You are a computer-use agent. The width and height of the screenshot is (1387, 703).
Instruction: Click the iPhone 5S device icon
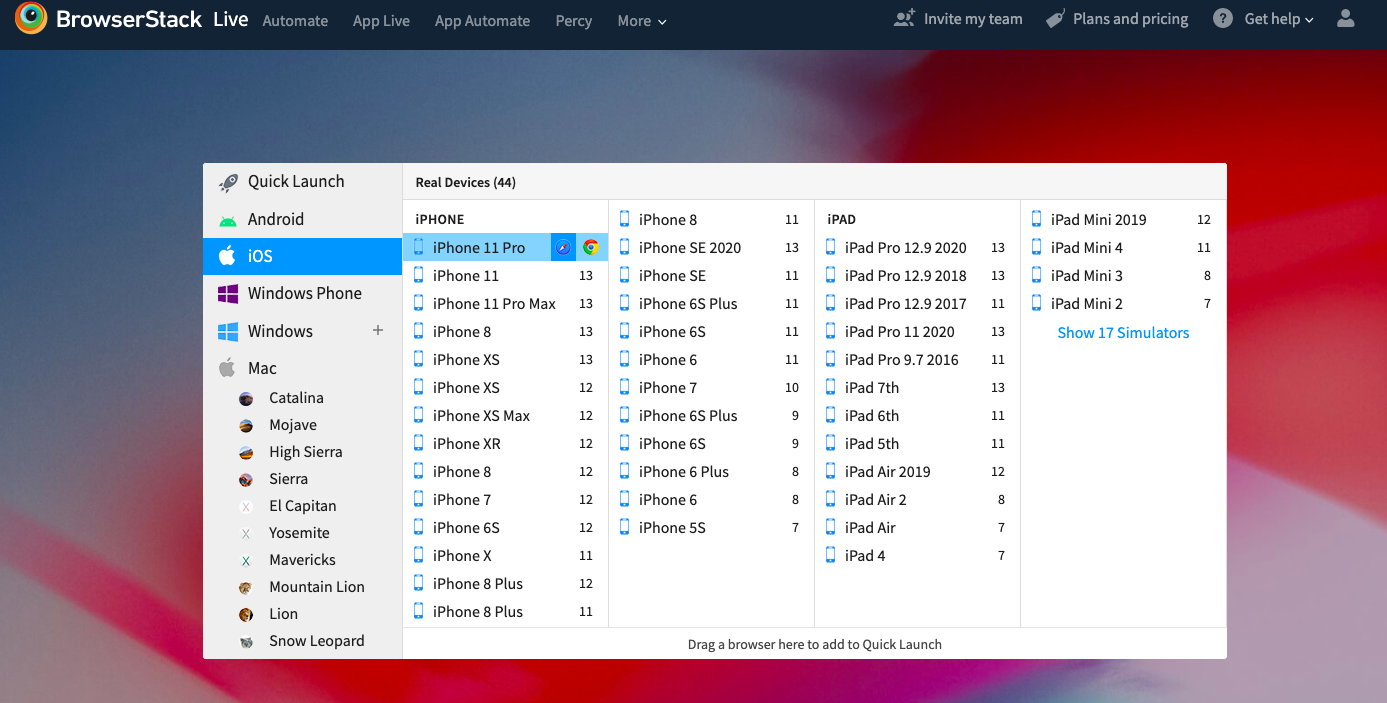pos(625,527)
